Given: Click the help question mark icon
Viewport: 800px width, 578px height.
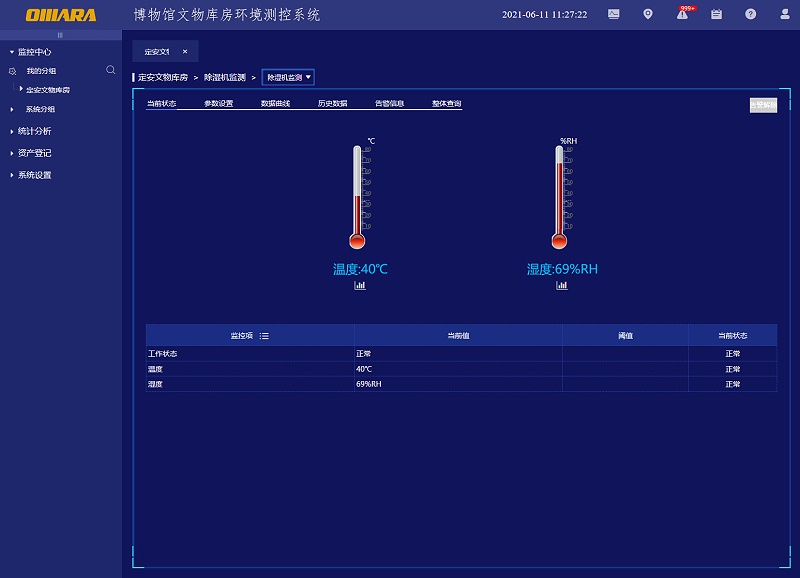Looking at the screenshot, I should click(750, 15).
